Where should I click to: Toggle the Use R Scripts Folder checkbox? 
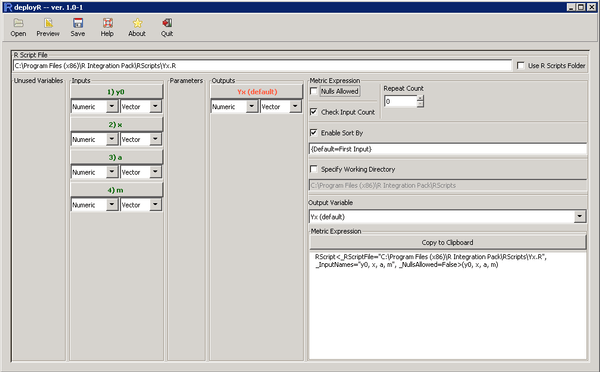520,65
